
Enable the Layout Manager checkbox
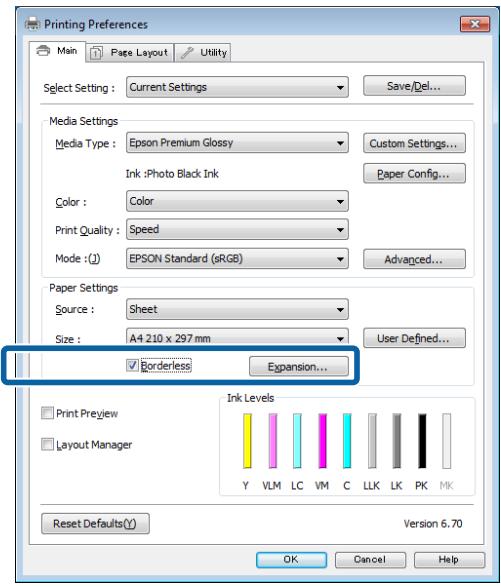pyautogui.click(x=47, y=444)
